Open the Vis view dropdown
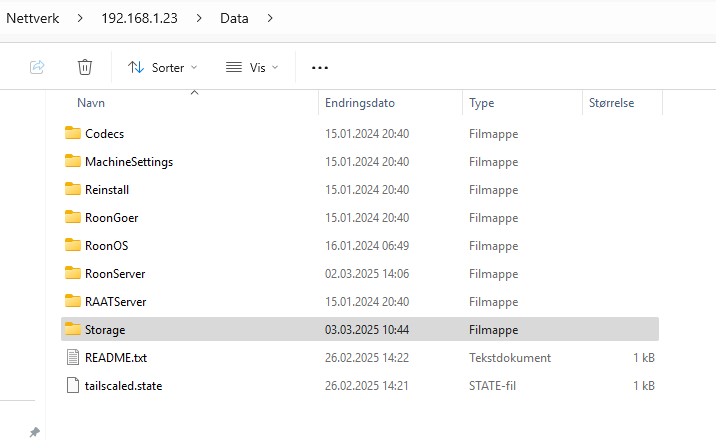 [252, 68]
